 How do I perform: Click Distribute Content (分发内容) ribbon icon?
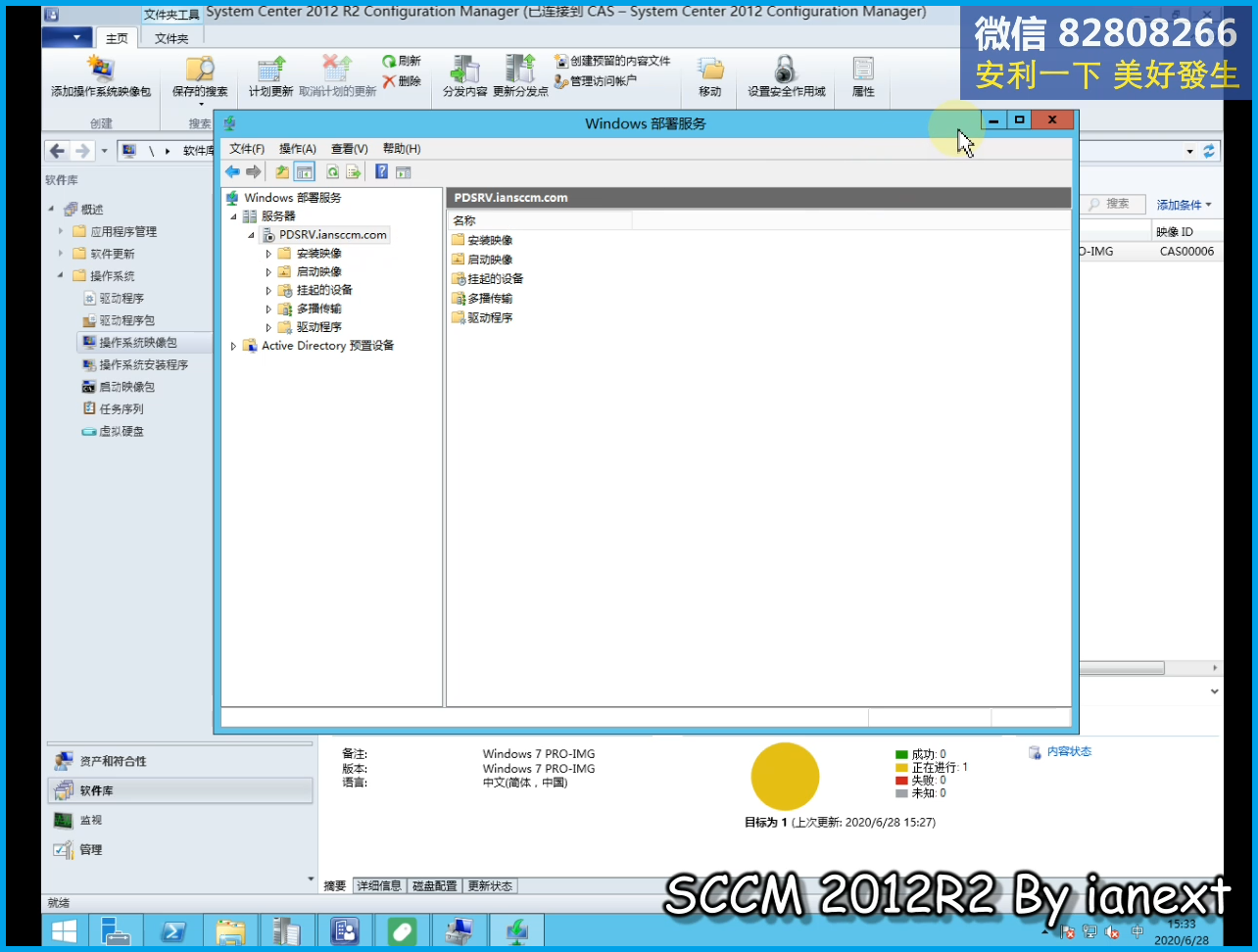pos(464,76)
